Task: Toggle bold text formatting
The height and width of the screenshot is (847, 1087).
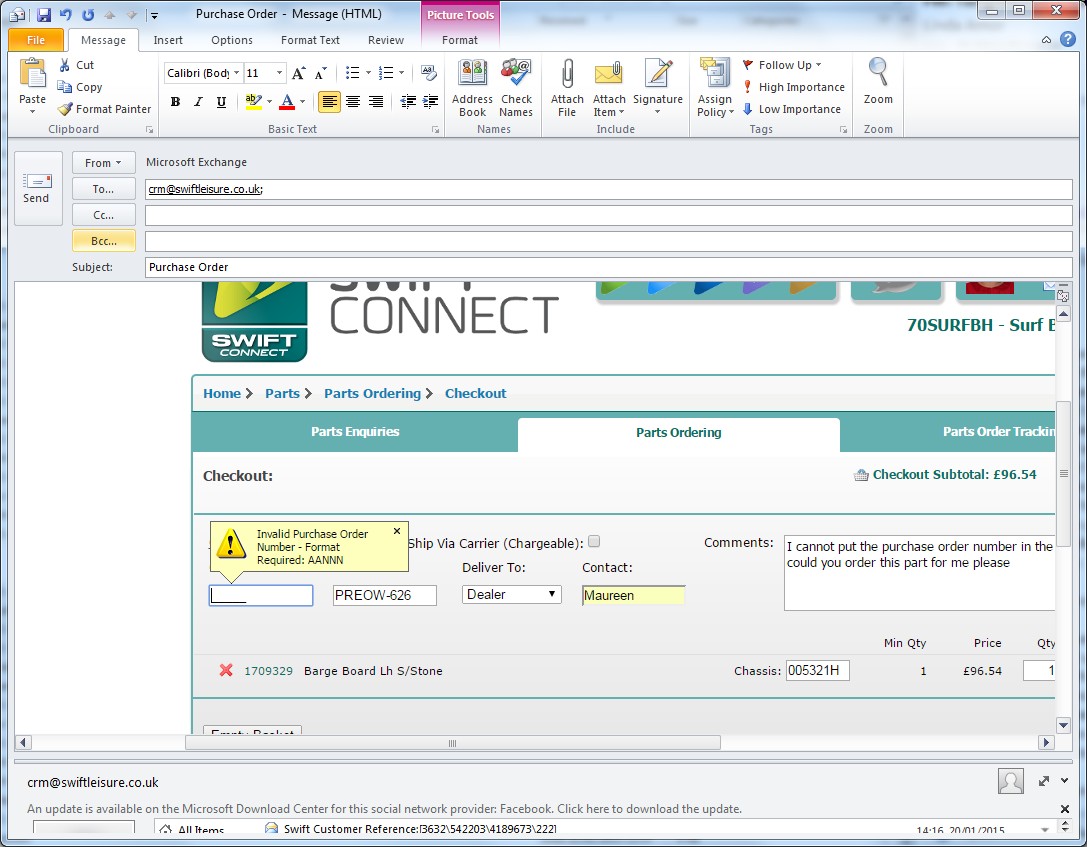Action: pyautogui.click(x=175, y=102)
